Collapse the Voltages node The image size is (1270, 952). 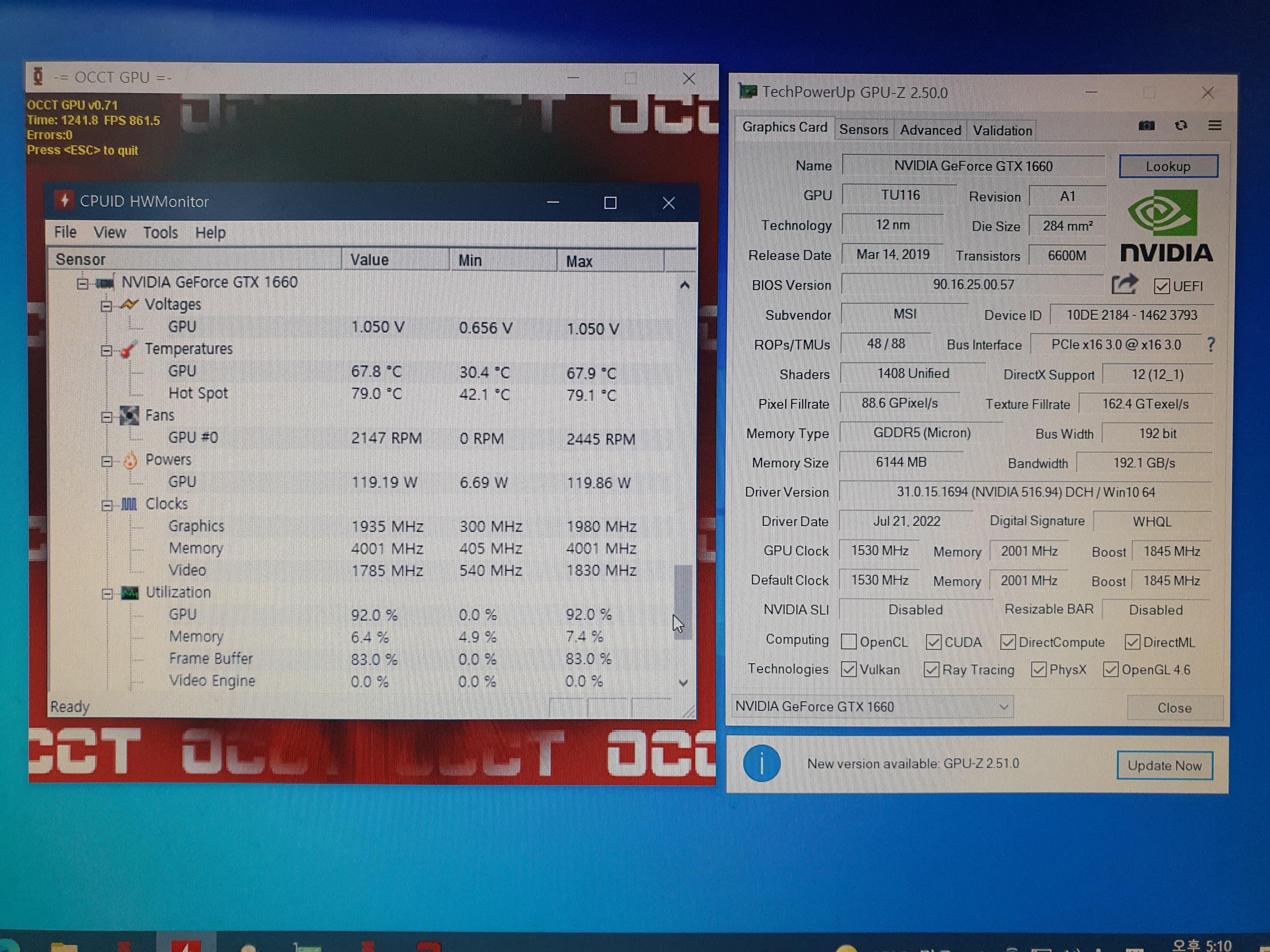(106, 306)
